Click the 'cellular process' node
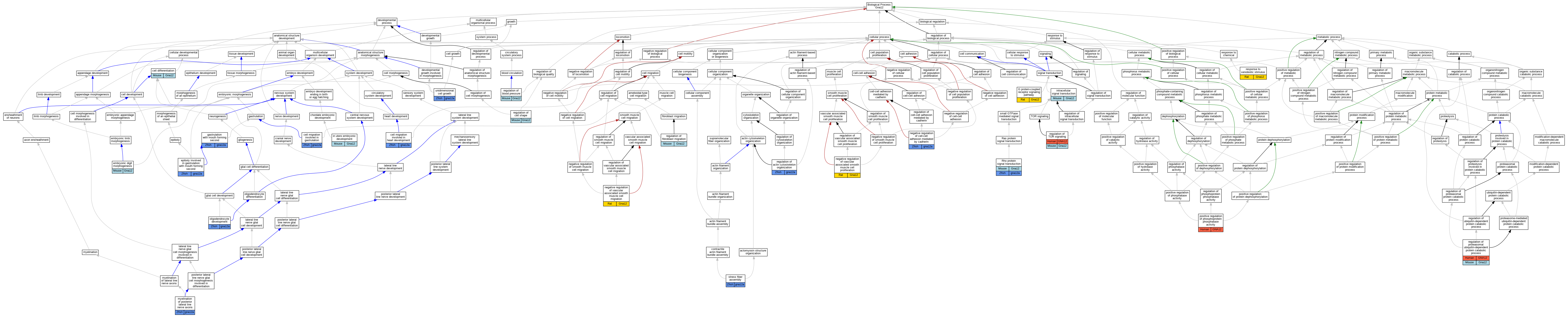The image size is (1568, 317). pos(879,37)
